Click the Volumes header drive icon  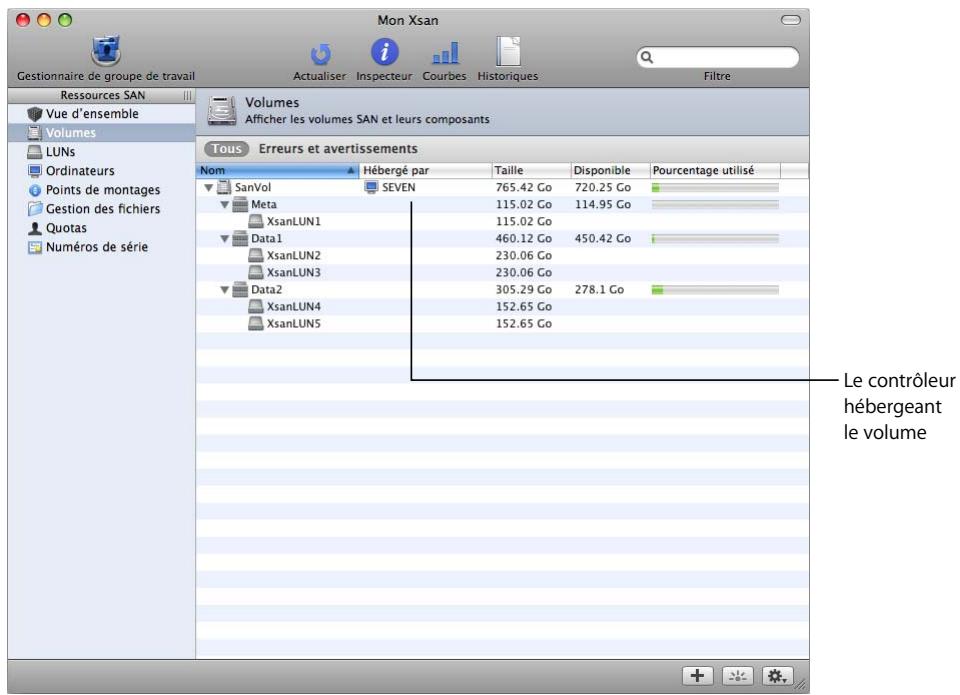click(222, 111)
